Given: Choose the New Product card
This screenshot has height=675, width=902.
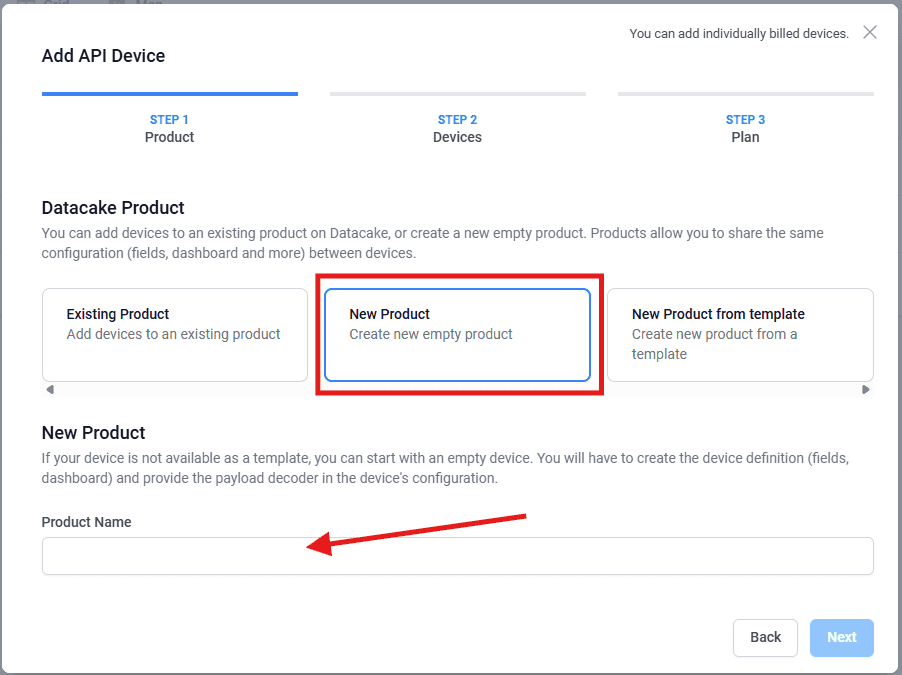Looking at the screenshot, I should [457, 335].
